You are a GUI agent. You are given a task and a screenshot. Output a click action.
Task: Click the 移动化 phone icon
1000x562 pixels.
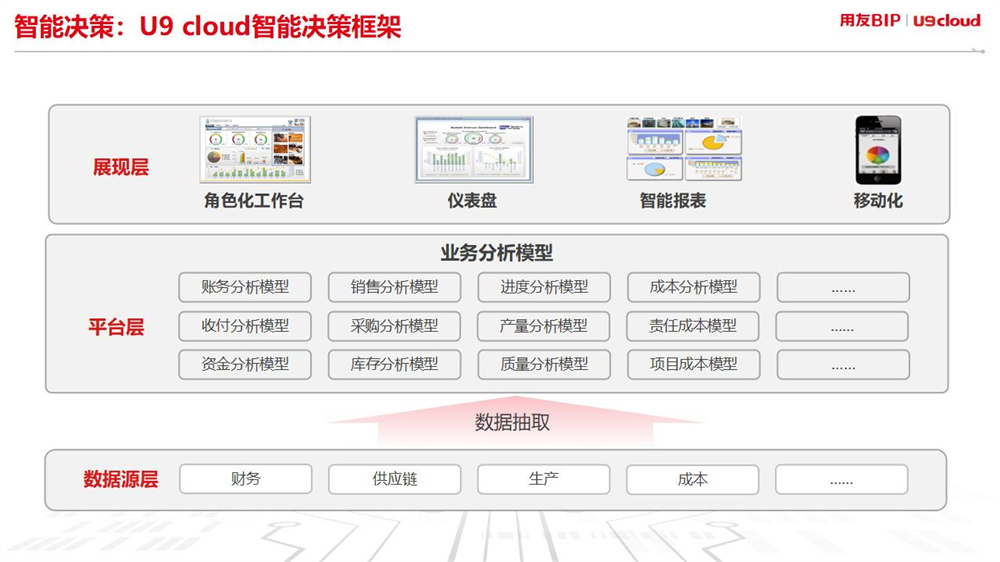[x=878, y=150]
